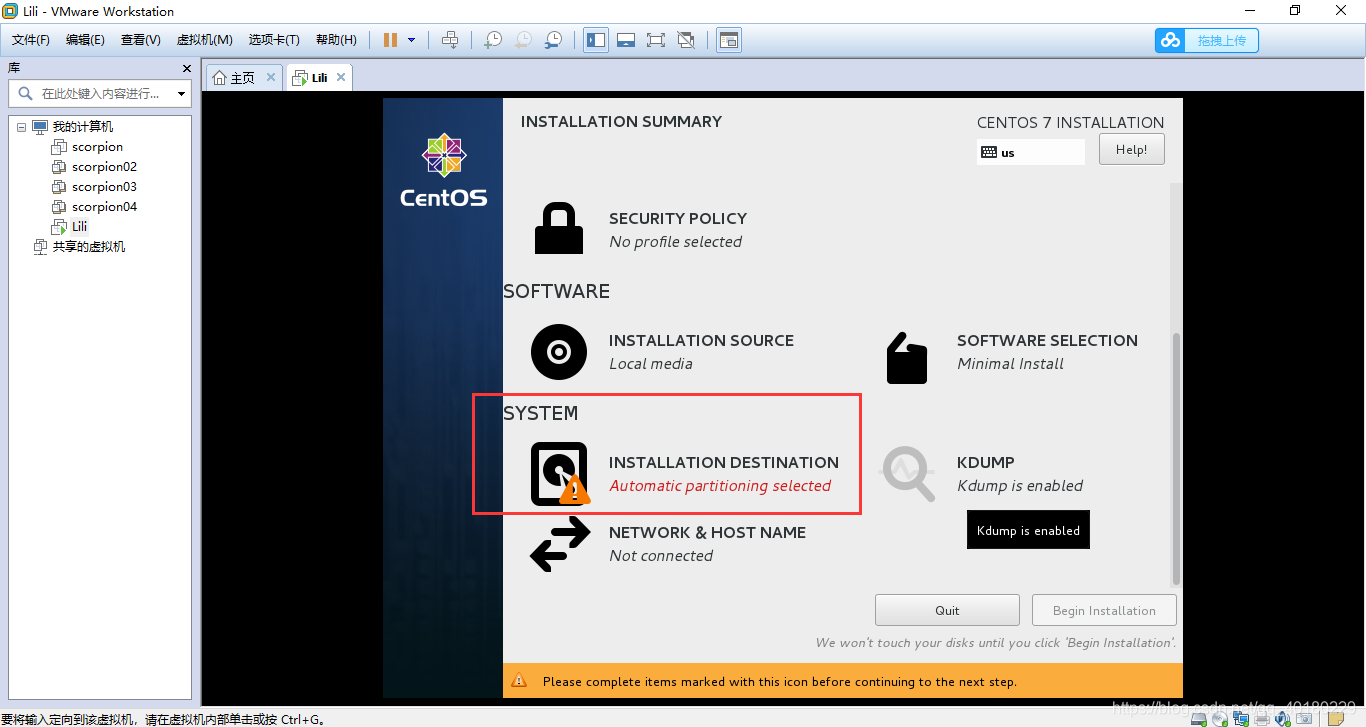Click the 'Not connected' text
1366x727 pixels.
pyautogui.click(x=661, y=556)
